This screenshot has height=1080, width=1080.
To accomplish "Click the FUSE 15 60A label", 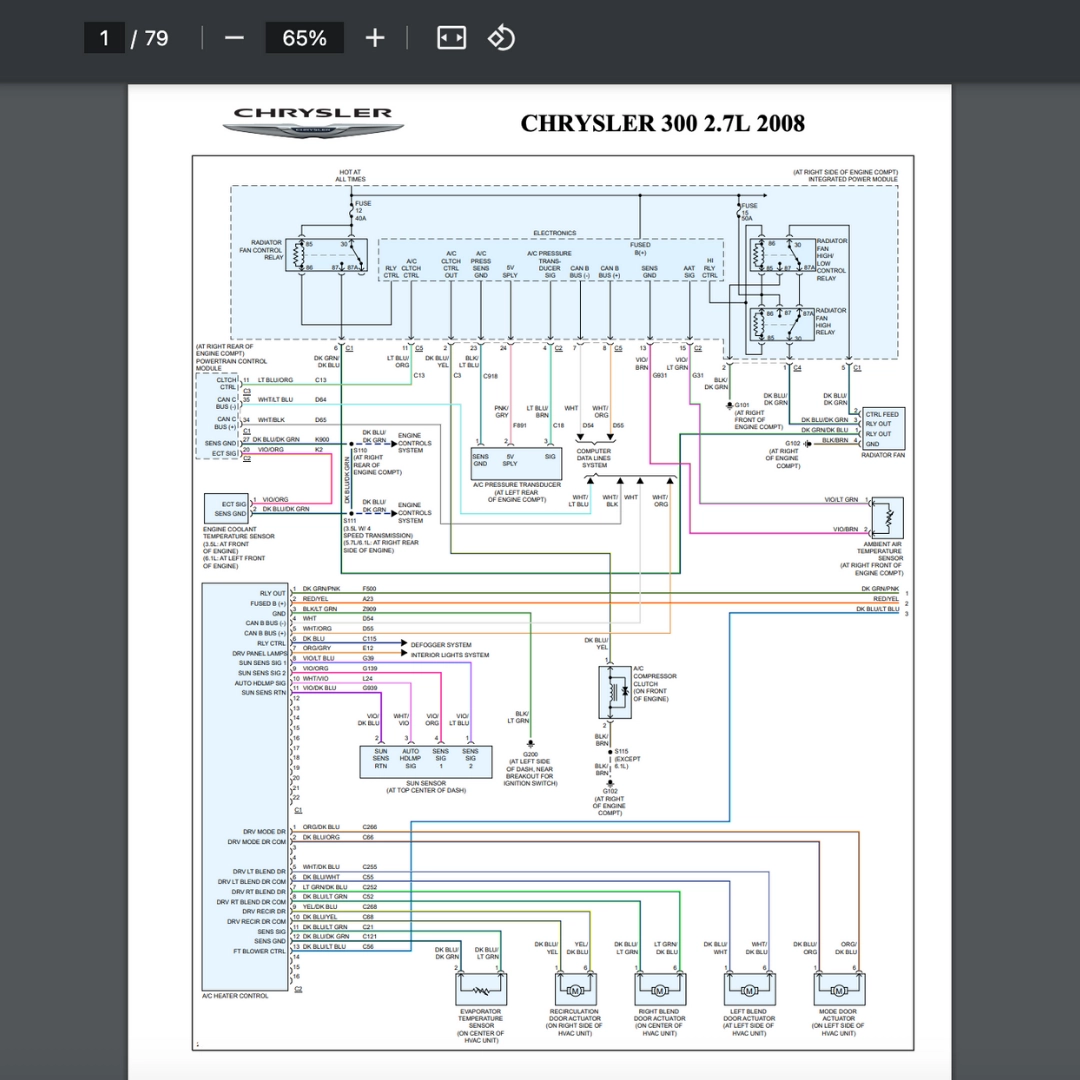I will coord(749,211).
